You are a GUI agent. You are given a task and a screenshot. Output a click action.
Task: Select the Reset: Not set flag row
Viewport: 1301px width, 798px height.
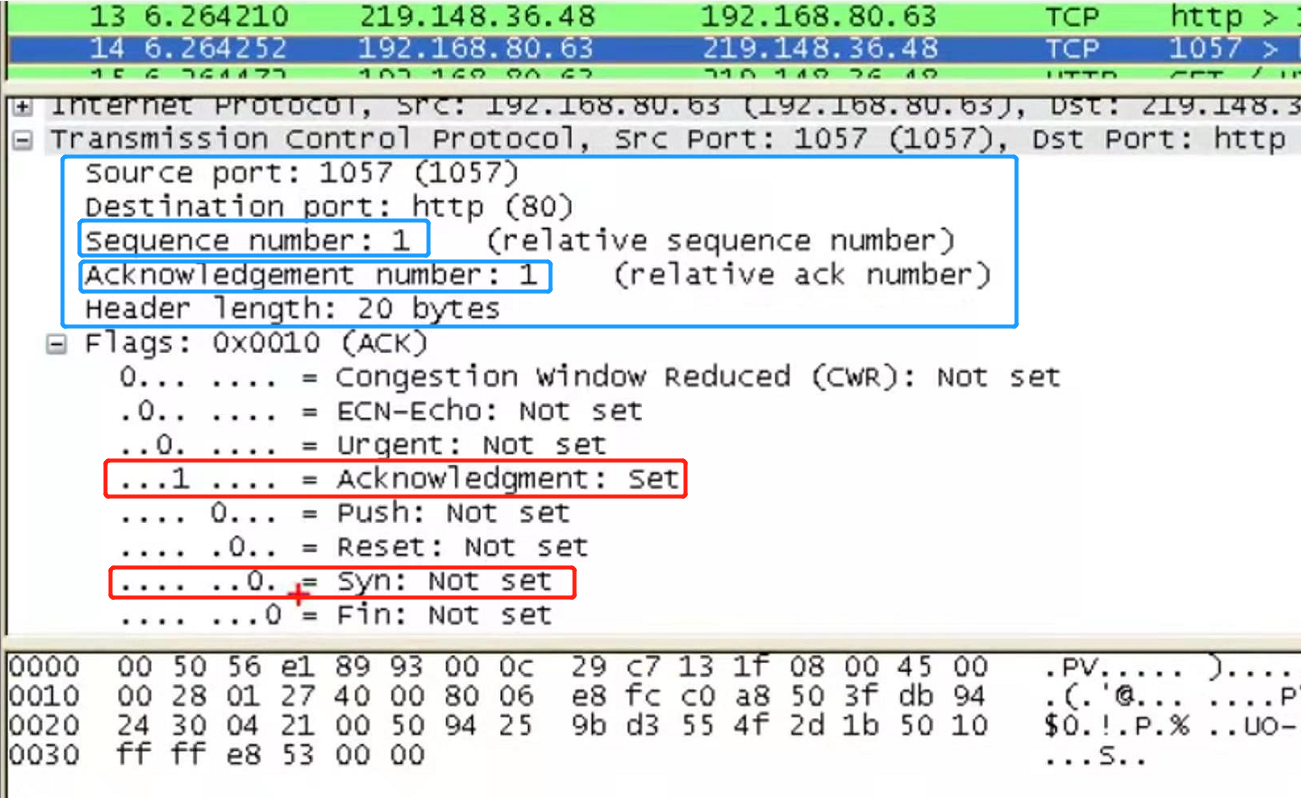pos(353,547)
